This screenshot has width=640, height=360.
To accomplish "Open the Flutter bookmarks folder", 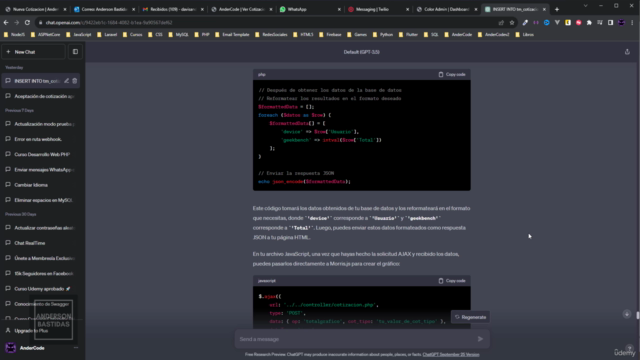I will coord(408,35).
